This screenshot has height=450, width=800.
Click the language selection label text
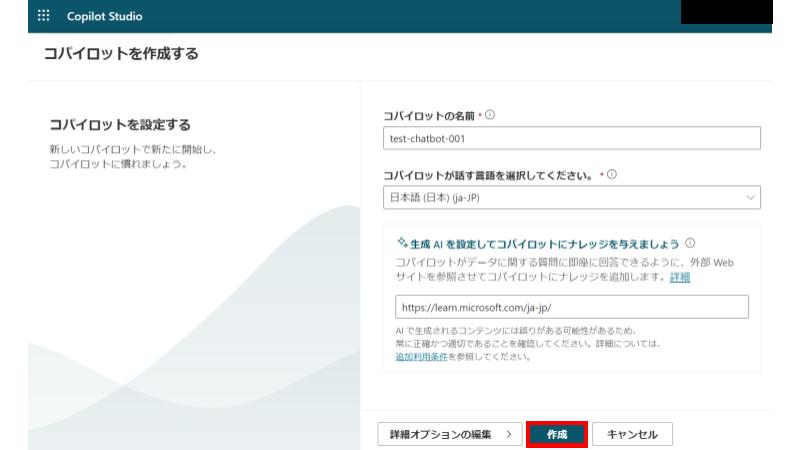(x=489, y=176)
